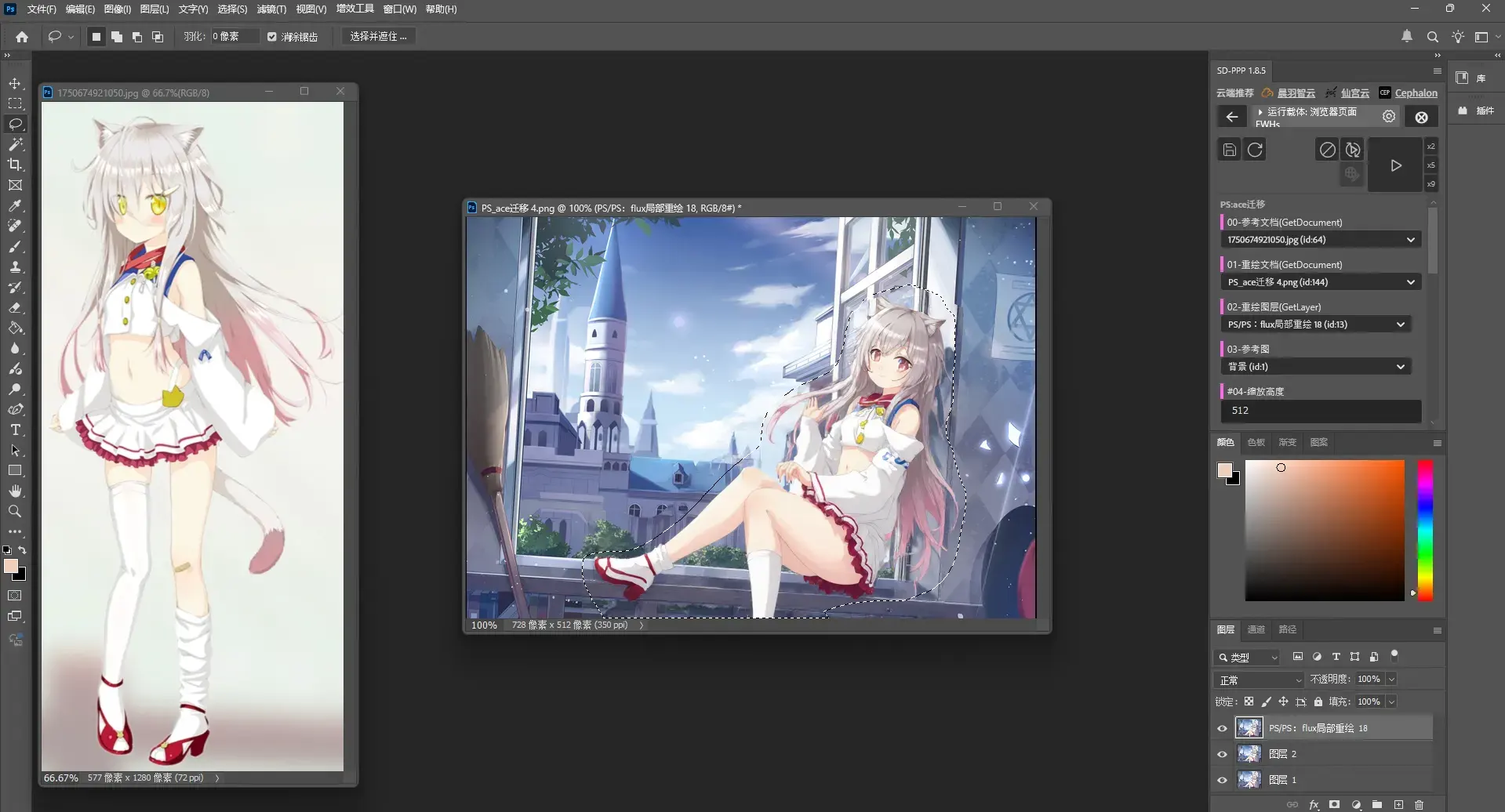Open the 滤镜(T) menu
Screen dimensions: 1505x812
(x=271, y=9)
